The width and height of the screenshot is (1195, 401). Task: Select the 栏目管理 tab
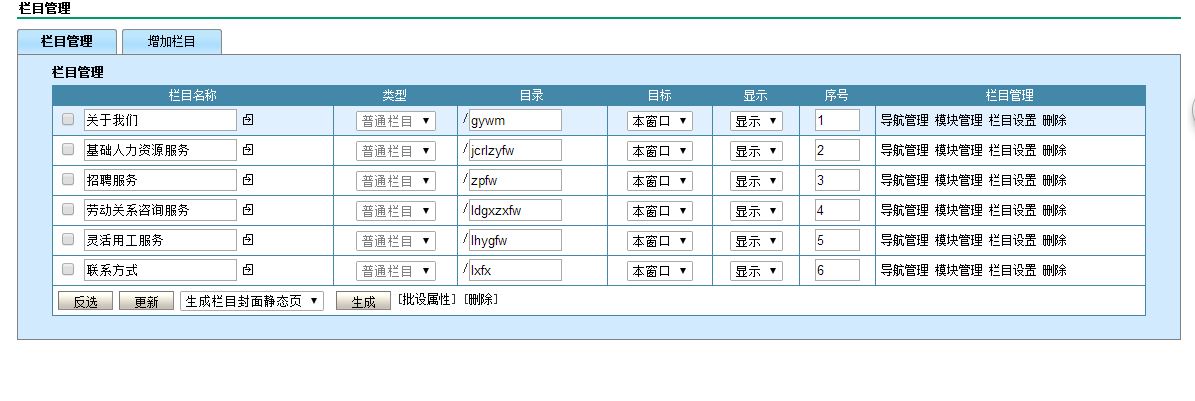click(67, 42)
